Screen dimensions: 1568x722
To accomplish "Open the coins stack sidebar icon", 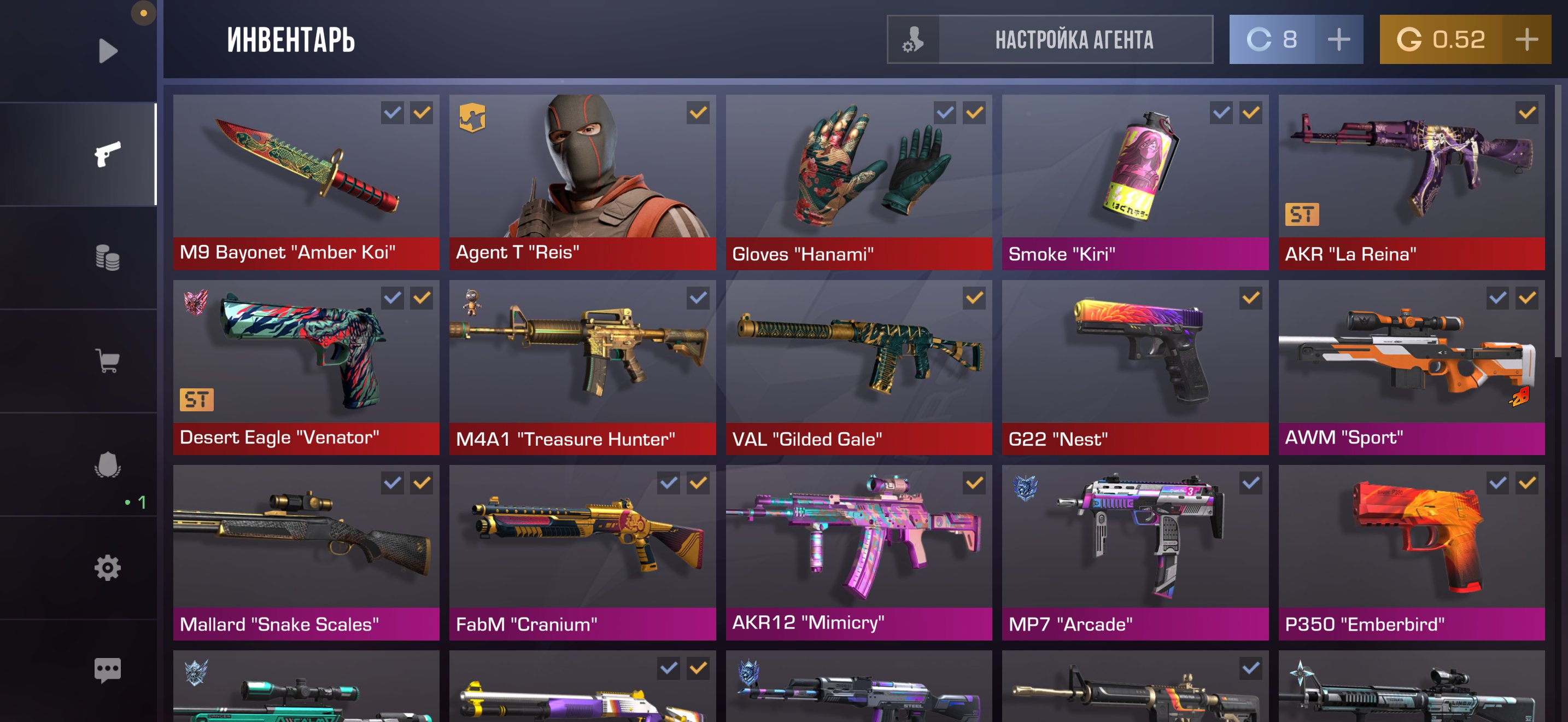I will [107, 258].
